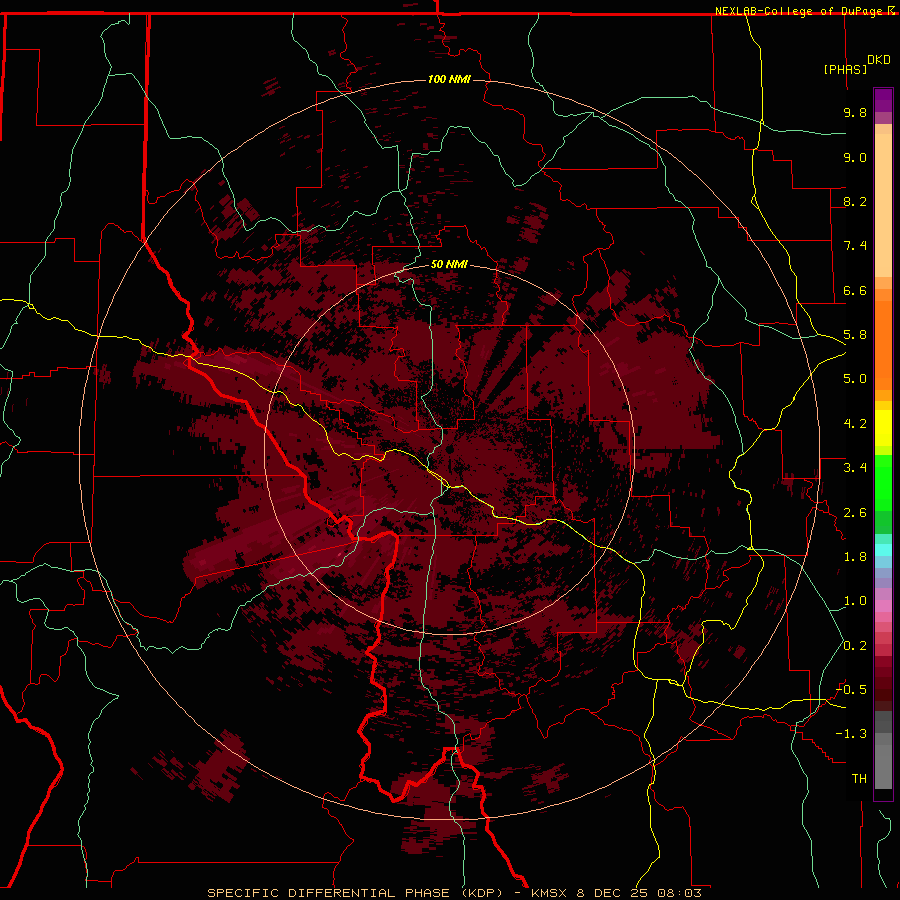
Task: Click the 3.4 legend value
Action: tap(855, 468)
